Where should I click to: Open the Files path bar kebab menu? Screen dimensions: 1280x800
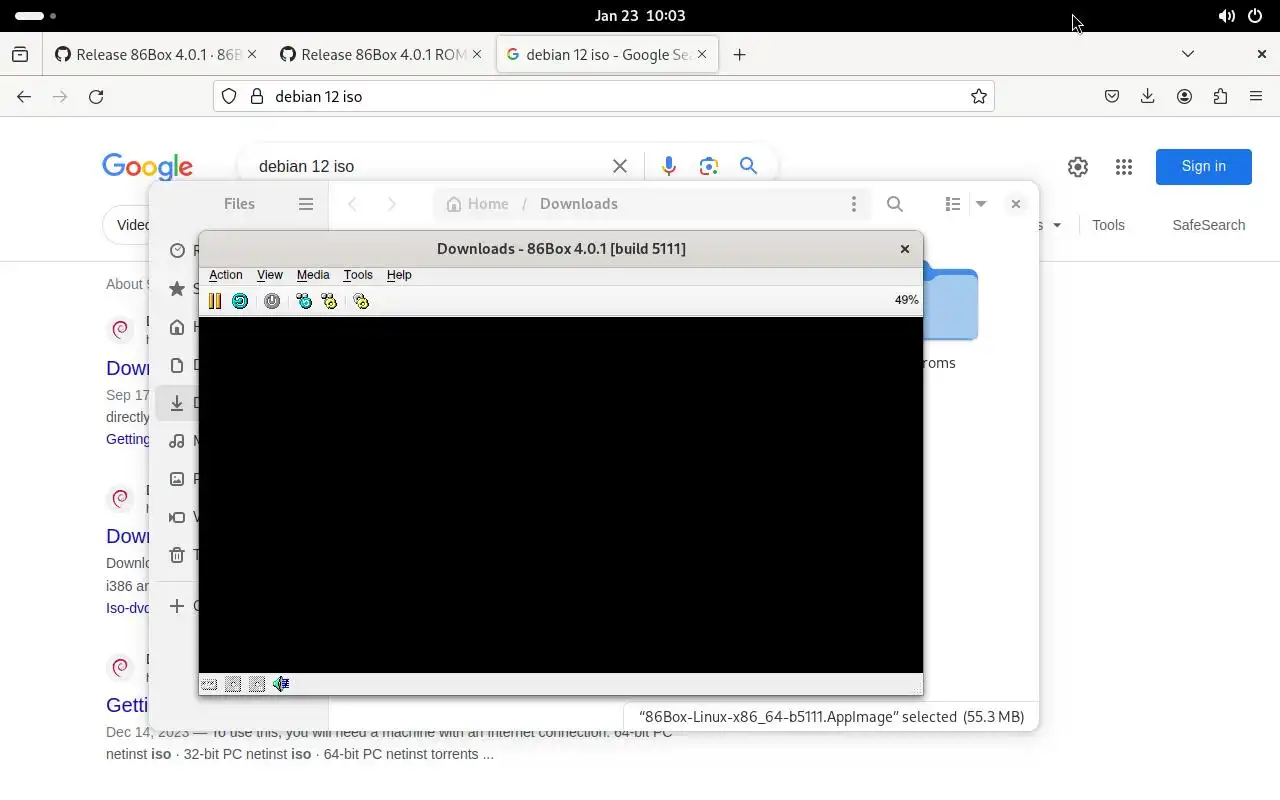point(853,204)
